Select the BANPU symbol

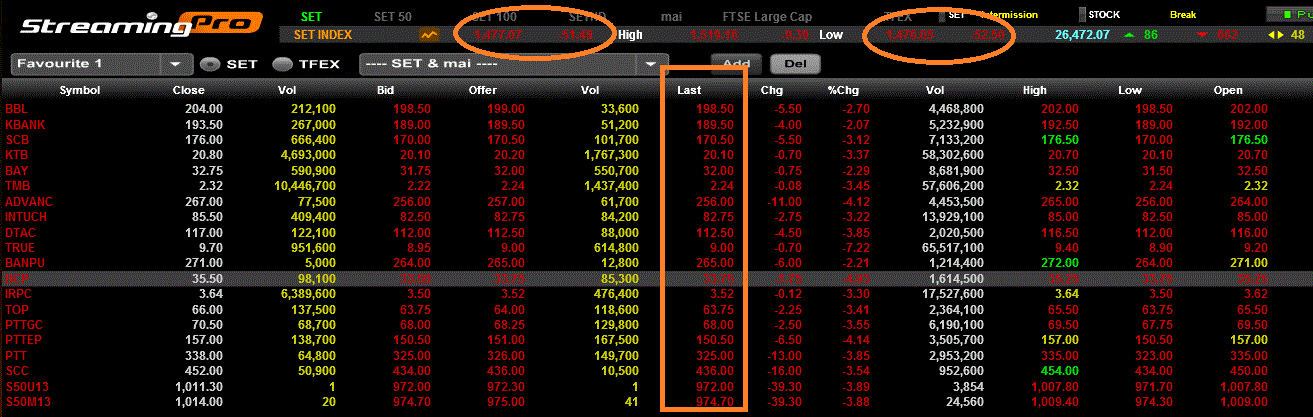coord(25,262)
